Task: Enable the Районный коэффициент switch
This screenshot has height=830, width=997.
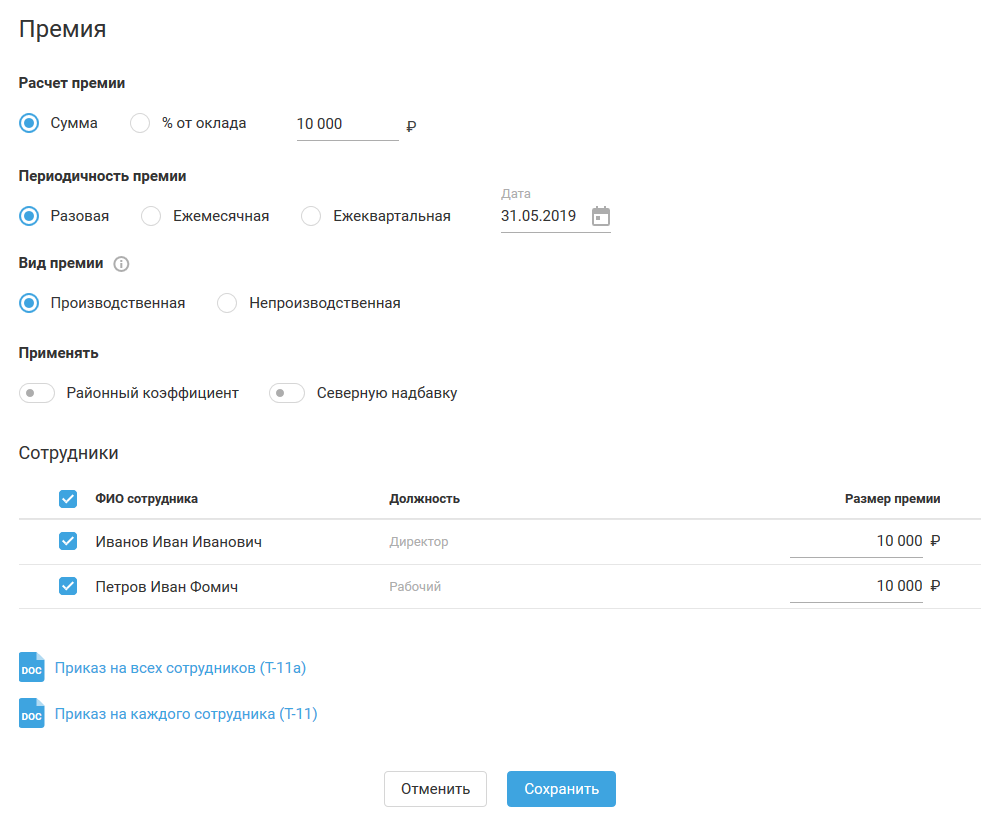Action: pos(37,393)
